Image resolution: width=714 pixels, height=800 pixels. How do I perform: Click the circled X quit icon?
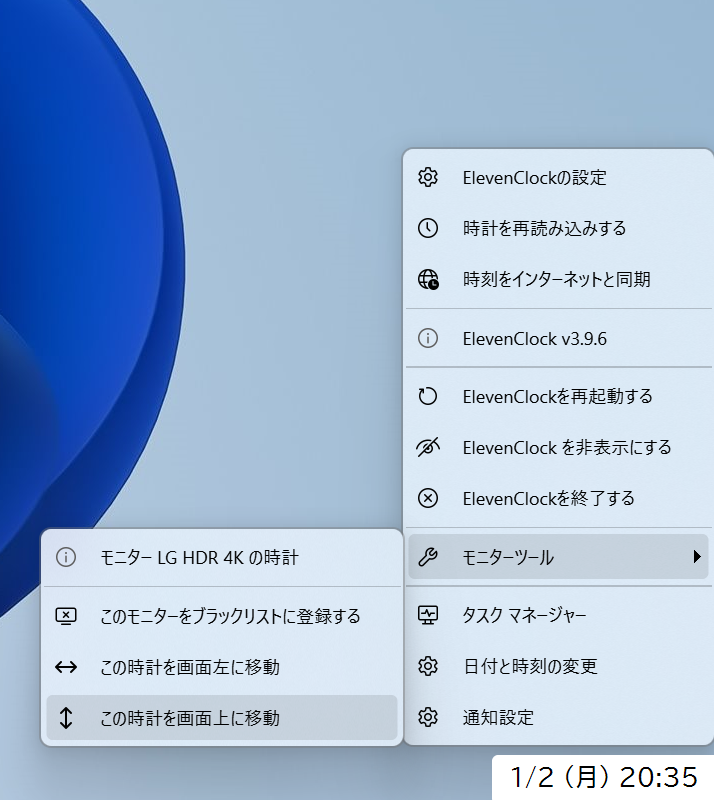(x=428, y=498)
